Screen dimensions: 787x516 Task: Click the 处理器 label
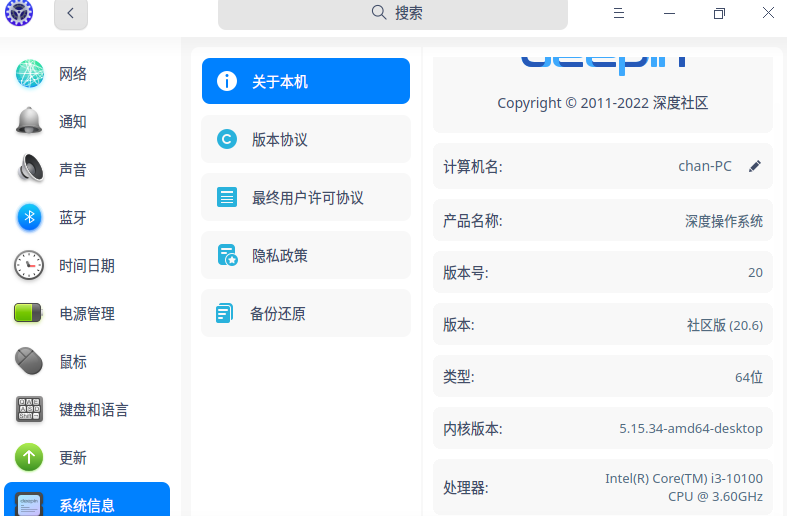[x=465, y=487]
